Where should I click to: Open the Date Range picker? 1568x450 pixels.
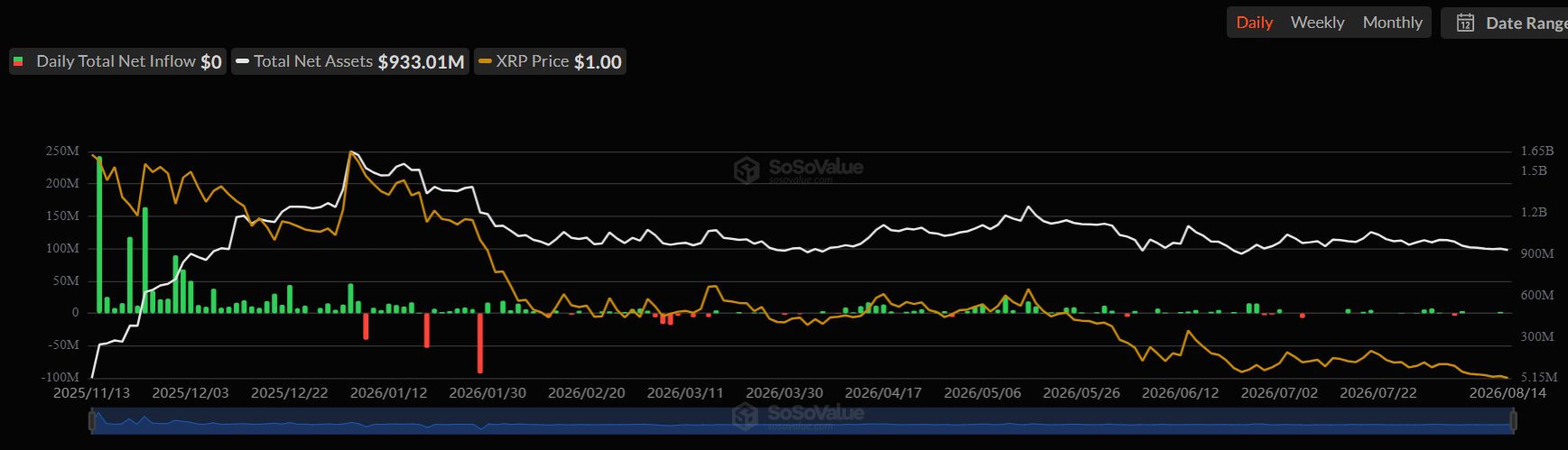pos(1506,23)
